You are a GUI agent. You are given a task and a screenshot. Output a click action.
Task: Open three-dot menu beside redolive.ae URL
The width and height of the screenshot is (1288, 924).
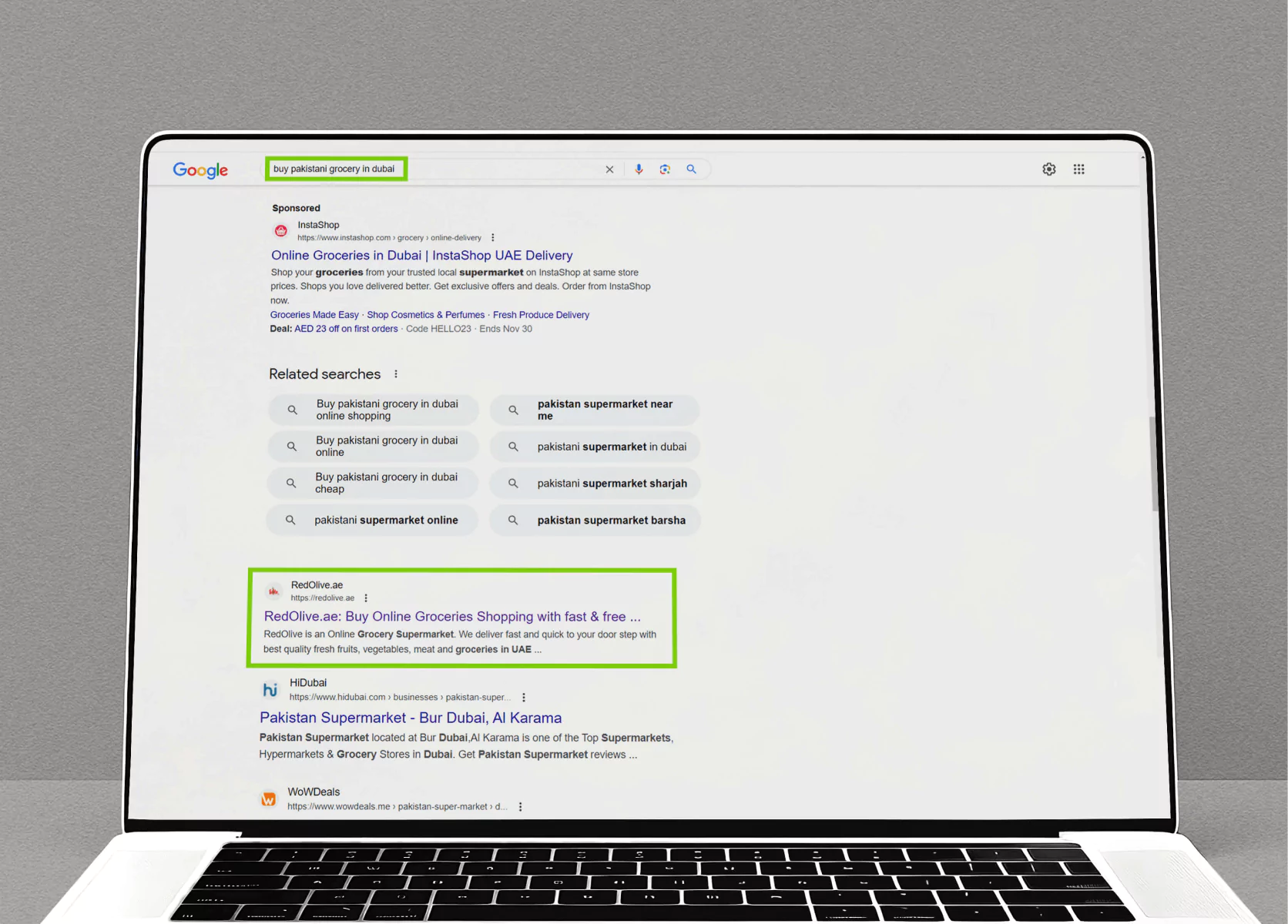(x=366, y=598)
